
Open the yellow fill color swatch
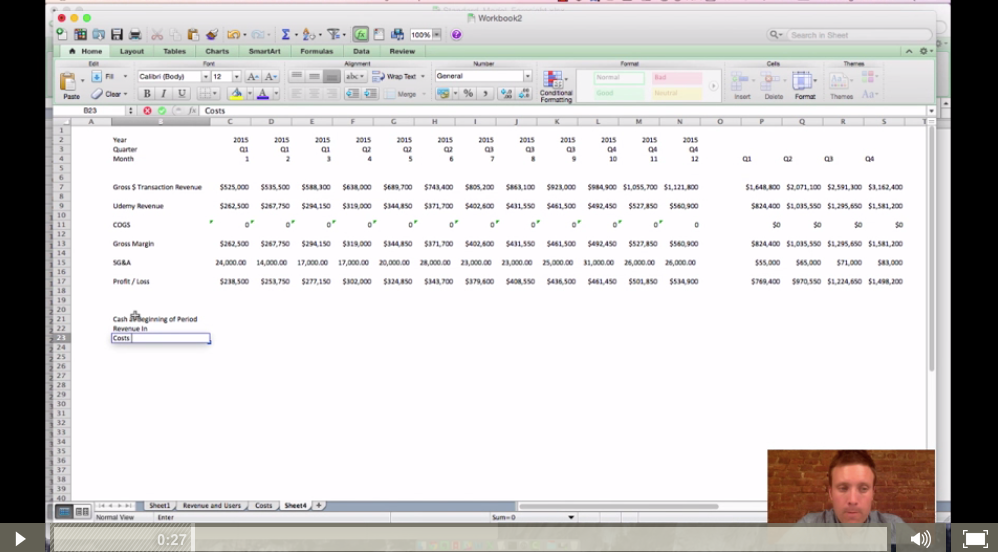tap(236, 94)
